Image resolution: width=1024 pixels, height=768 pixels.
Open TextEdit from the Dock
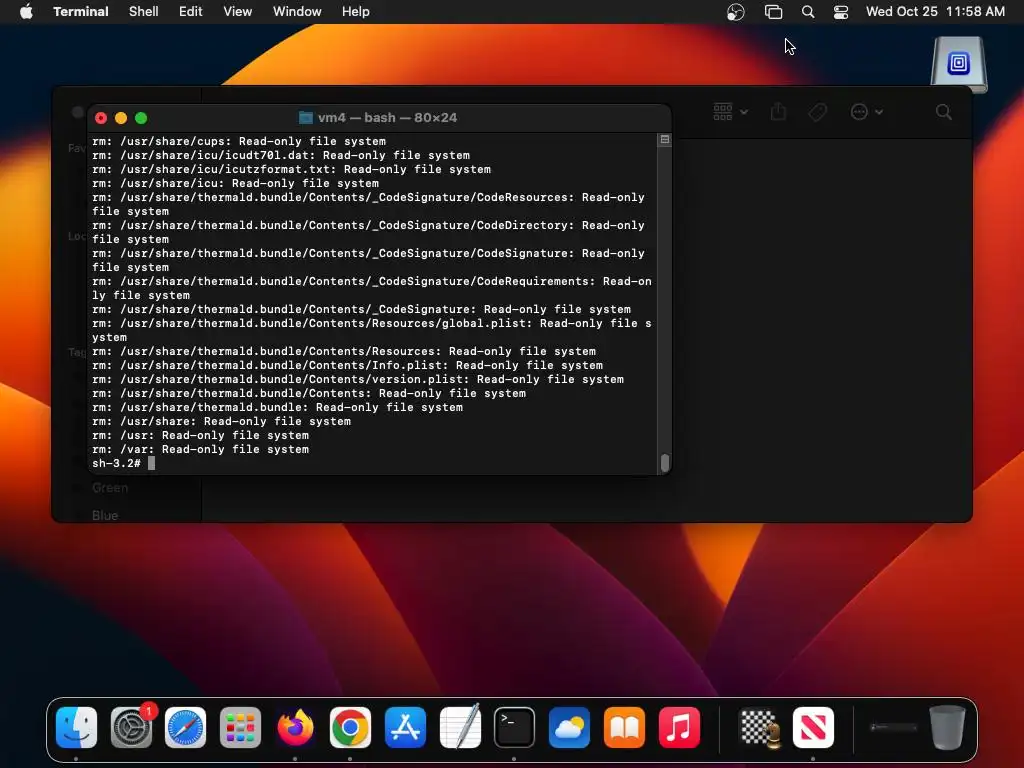460,726
